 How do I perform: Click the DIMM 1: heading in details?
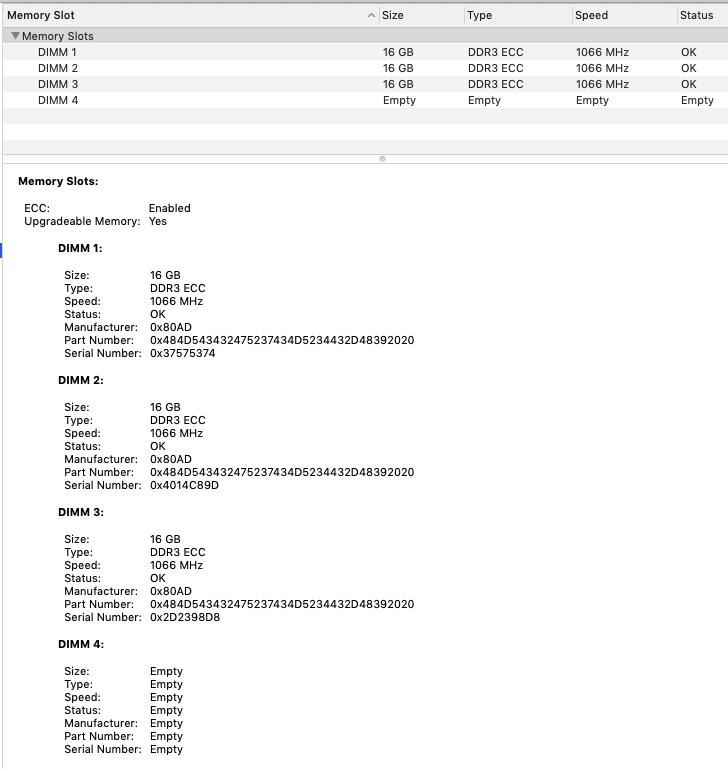point(80,248)
